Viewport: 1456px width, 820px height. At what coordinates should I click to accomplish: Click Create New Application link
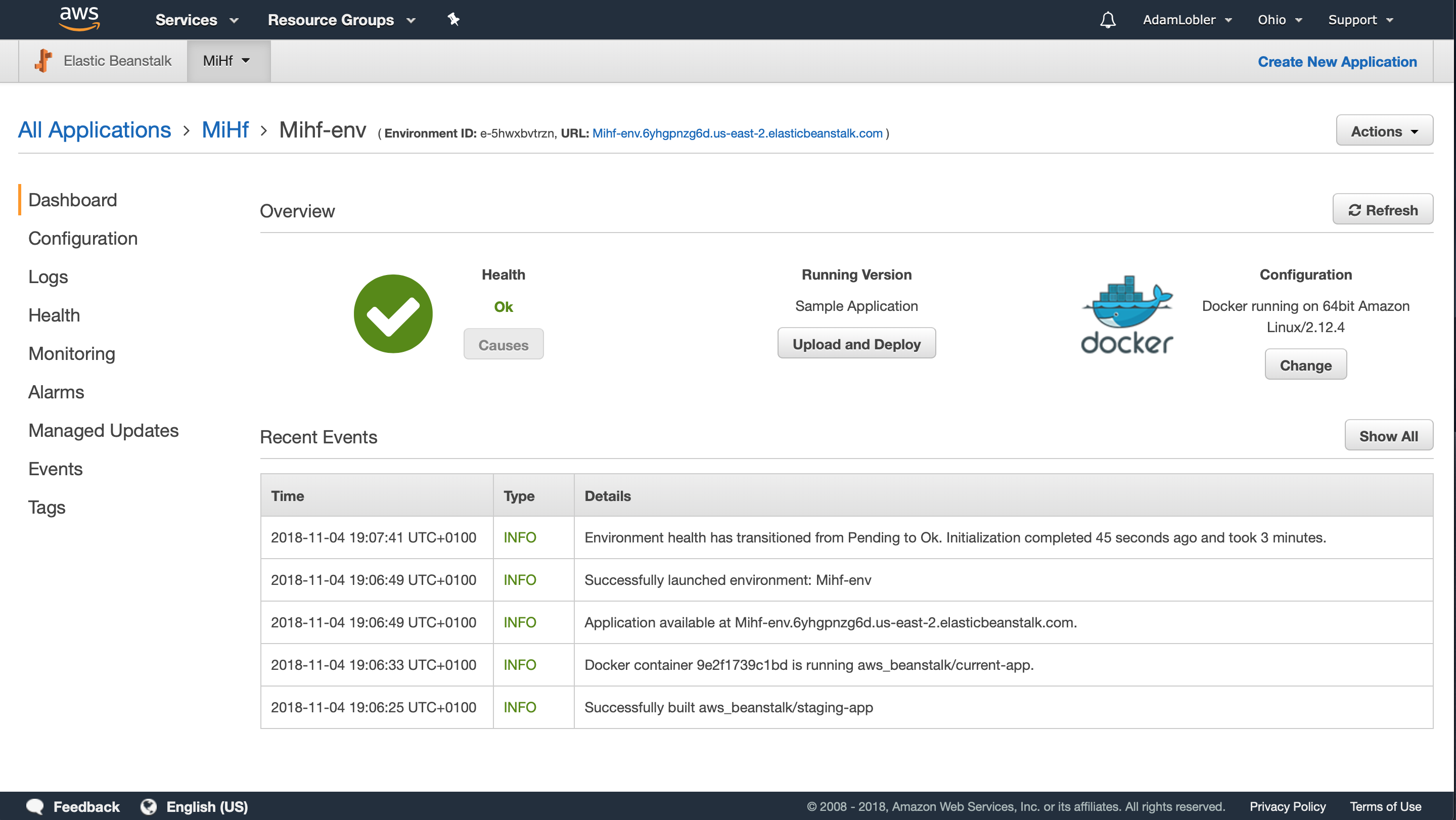[1337, 62]
